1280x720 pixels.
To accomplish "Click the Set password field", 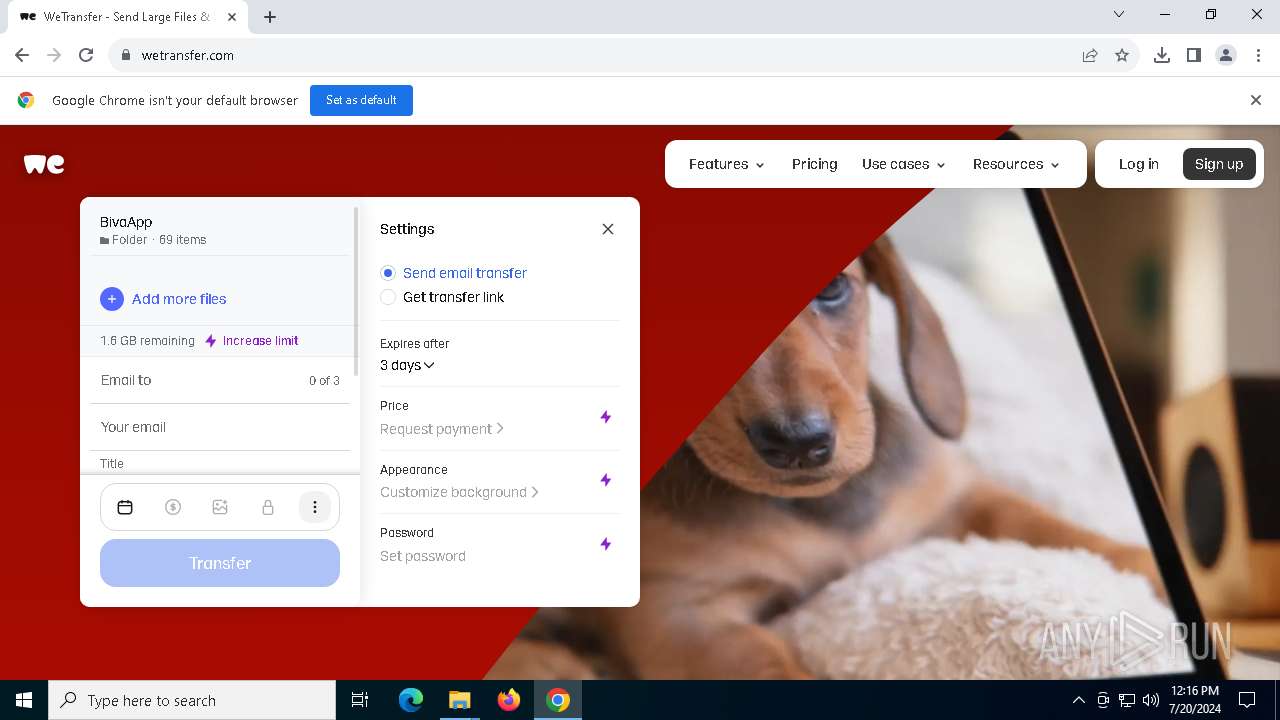I will click(423, 556).
